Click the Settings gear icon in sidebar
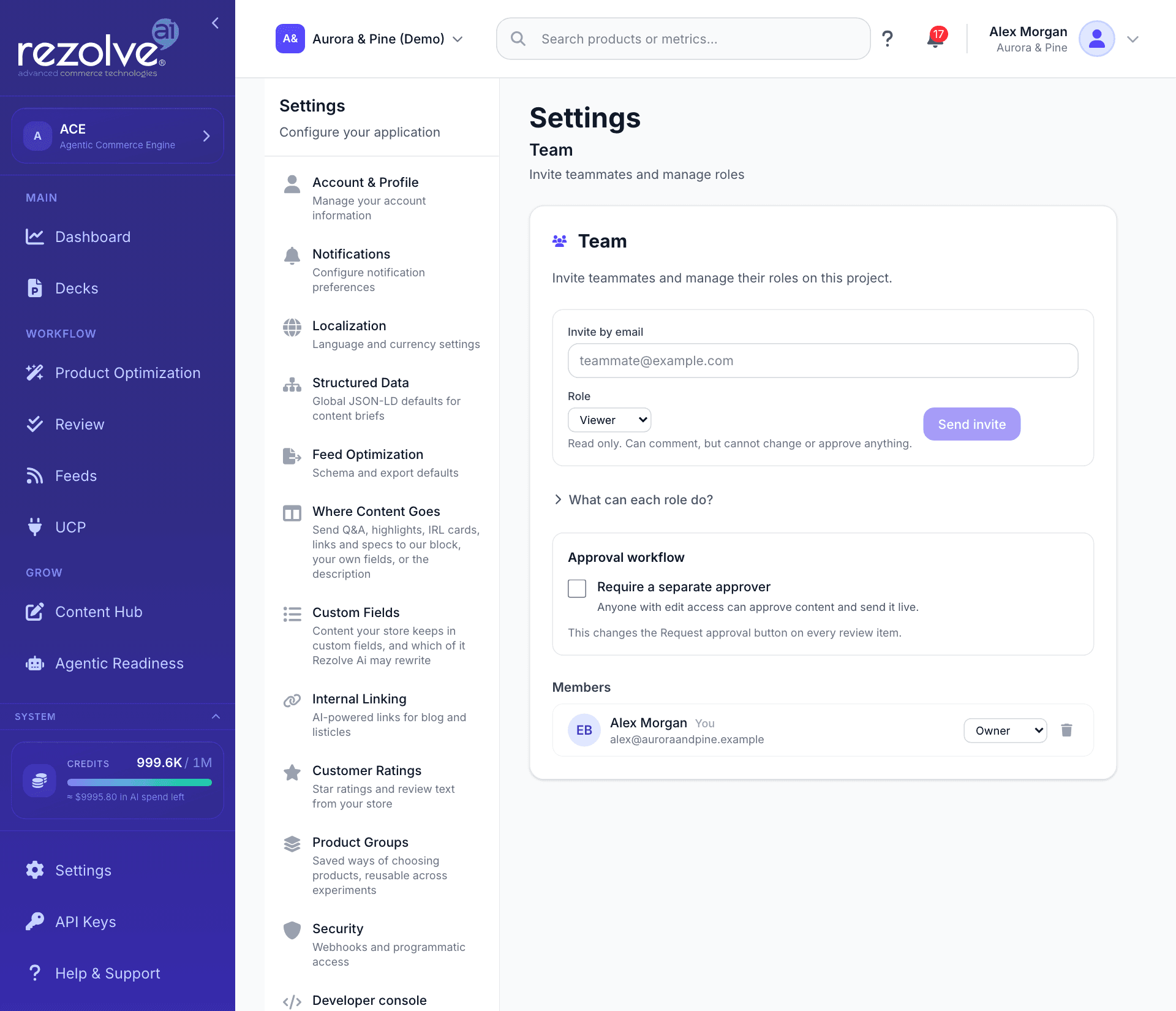The width and height of the screenshot is (1176, 1011). (35, 870)
